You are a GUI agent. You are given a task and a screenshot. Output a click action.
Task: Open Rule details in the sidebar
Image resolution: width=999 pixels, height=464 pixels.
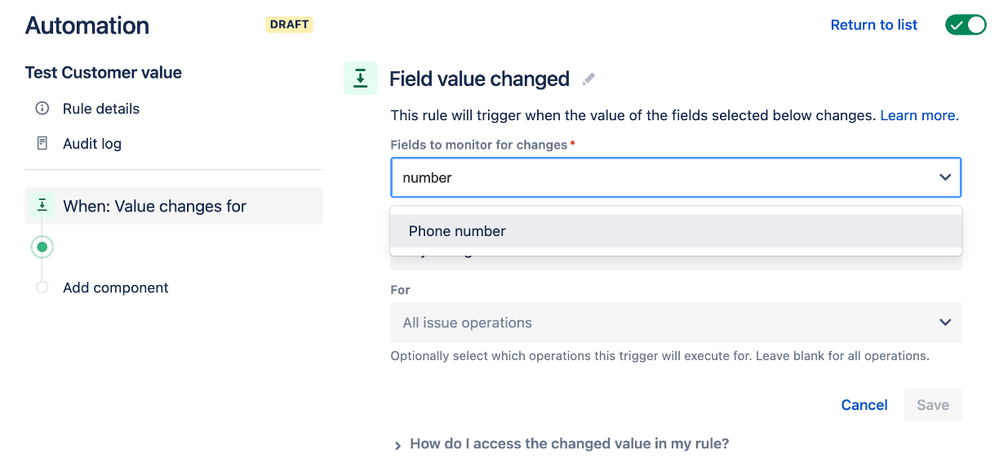point(101,108)
